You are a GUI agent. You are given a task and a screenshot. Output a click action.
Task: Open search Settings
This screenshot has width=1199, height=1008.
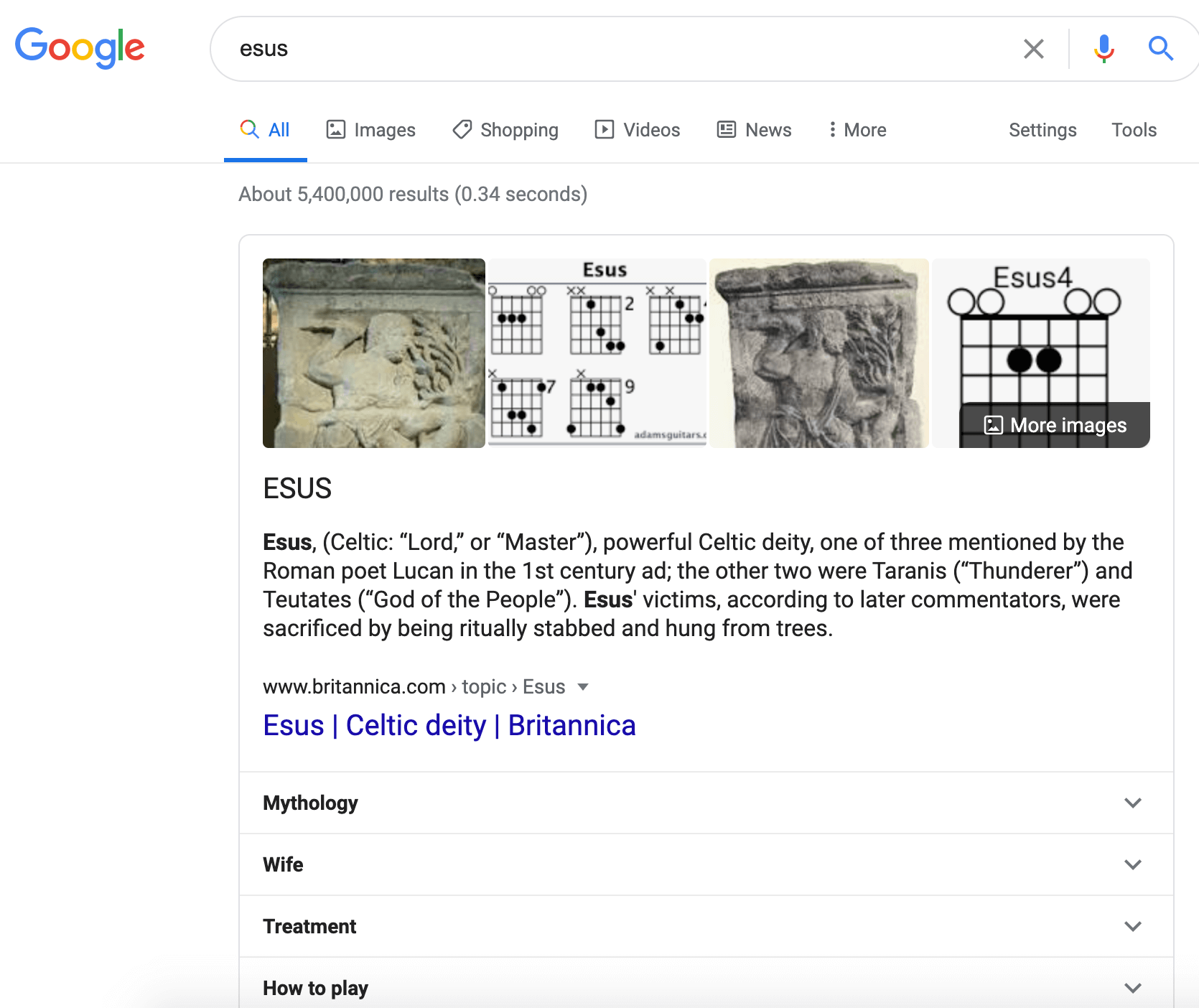coord(1042,130)
